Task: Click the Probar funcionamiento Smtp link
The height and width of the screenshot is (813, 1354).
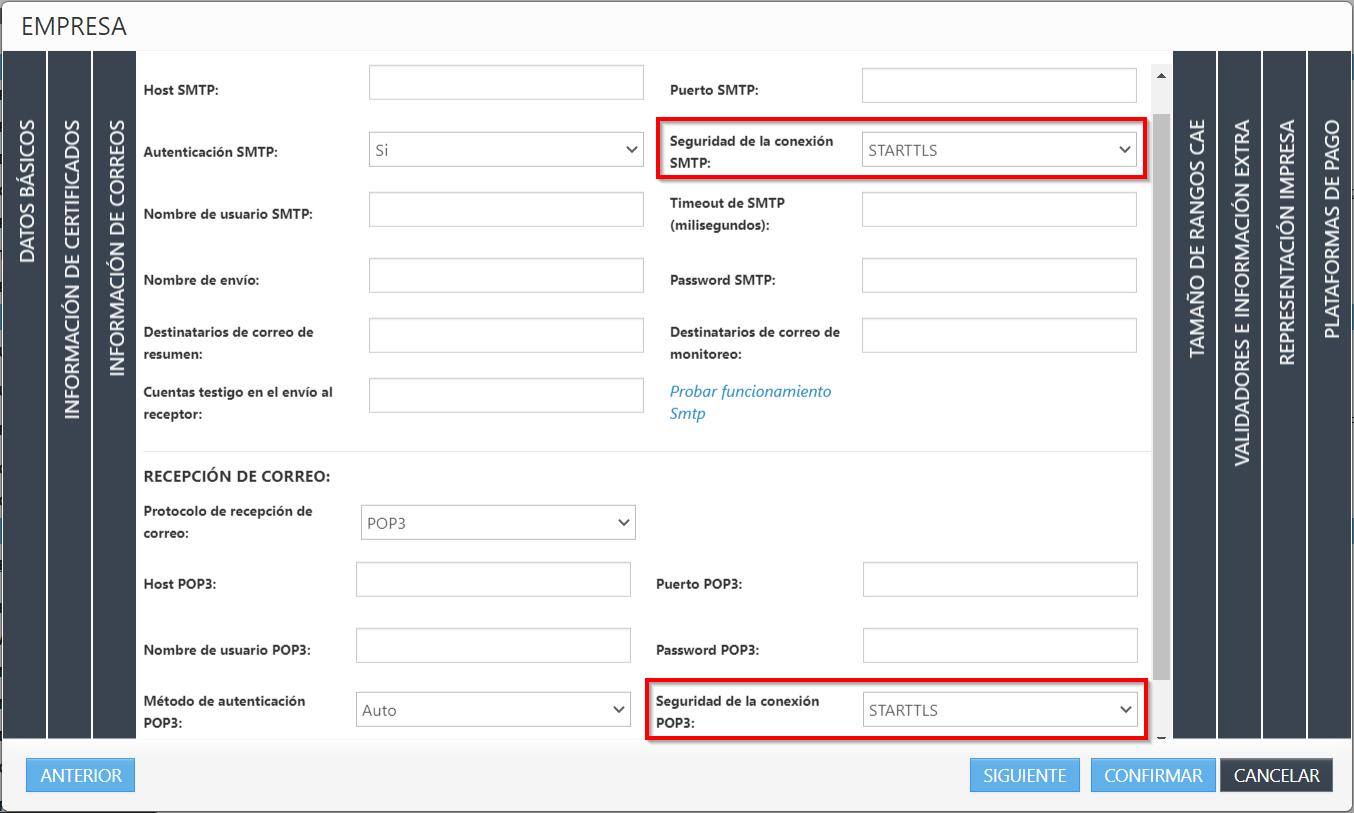Action: tap(750, 402)
